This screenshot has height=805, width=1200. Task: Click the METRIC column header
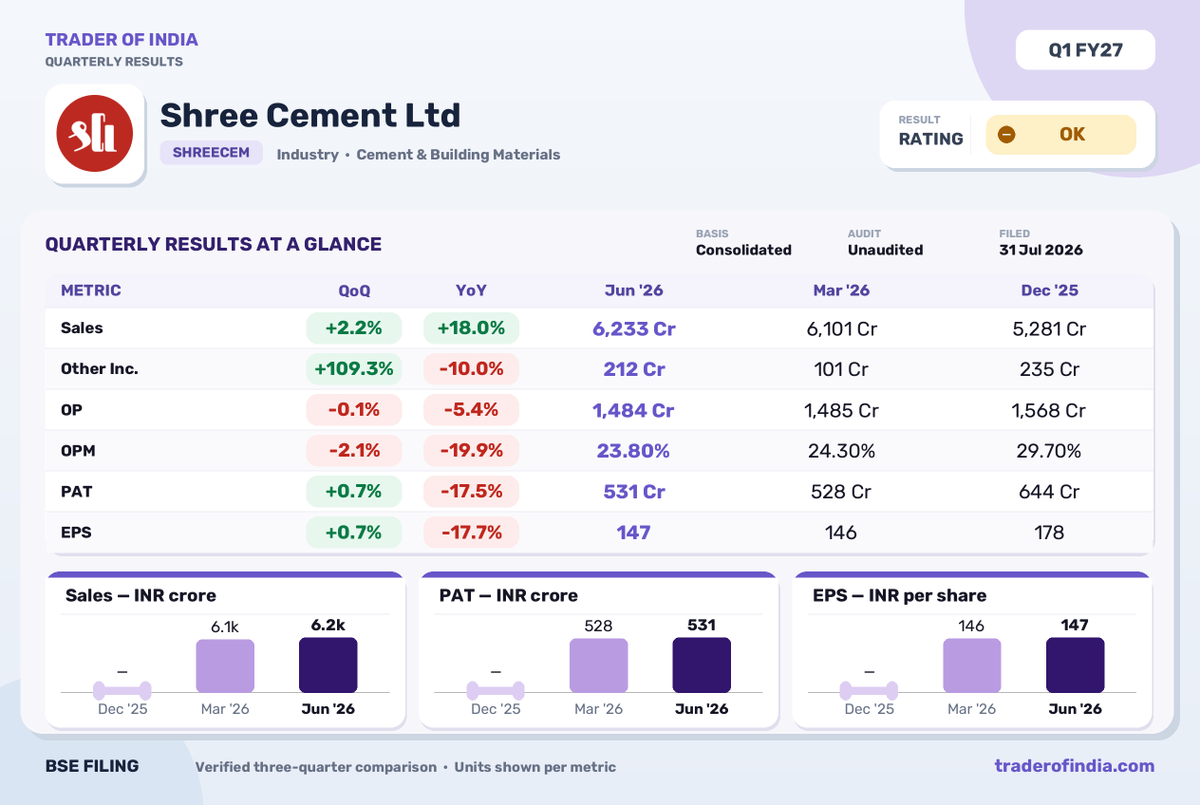pos(91,291)
